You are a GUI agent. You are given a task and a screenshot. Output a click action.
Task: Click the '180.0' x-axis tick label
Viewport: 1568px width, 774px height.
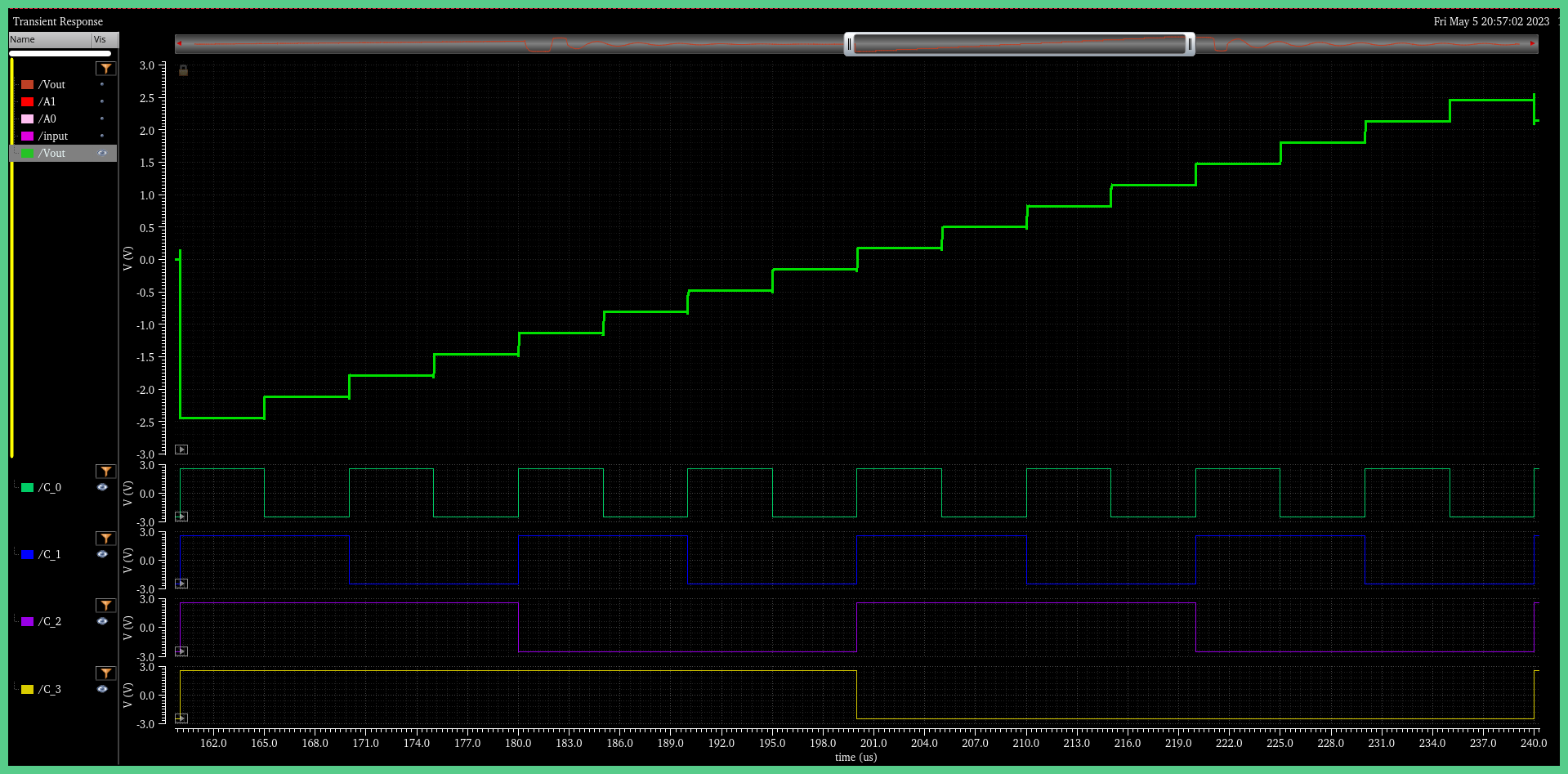(x=518, y=743)
